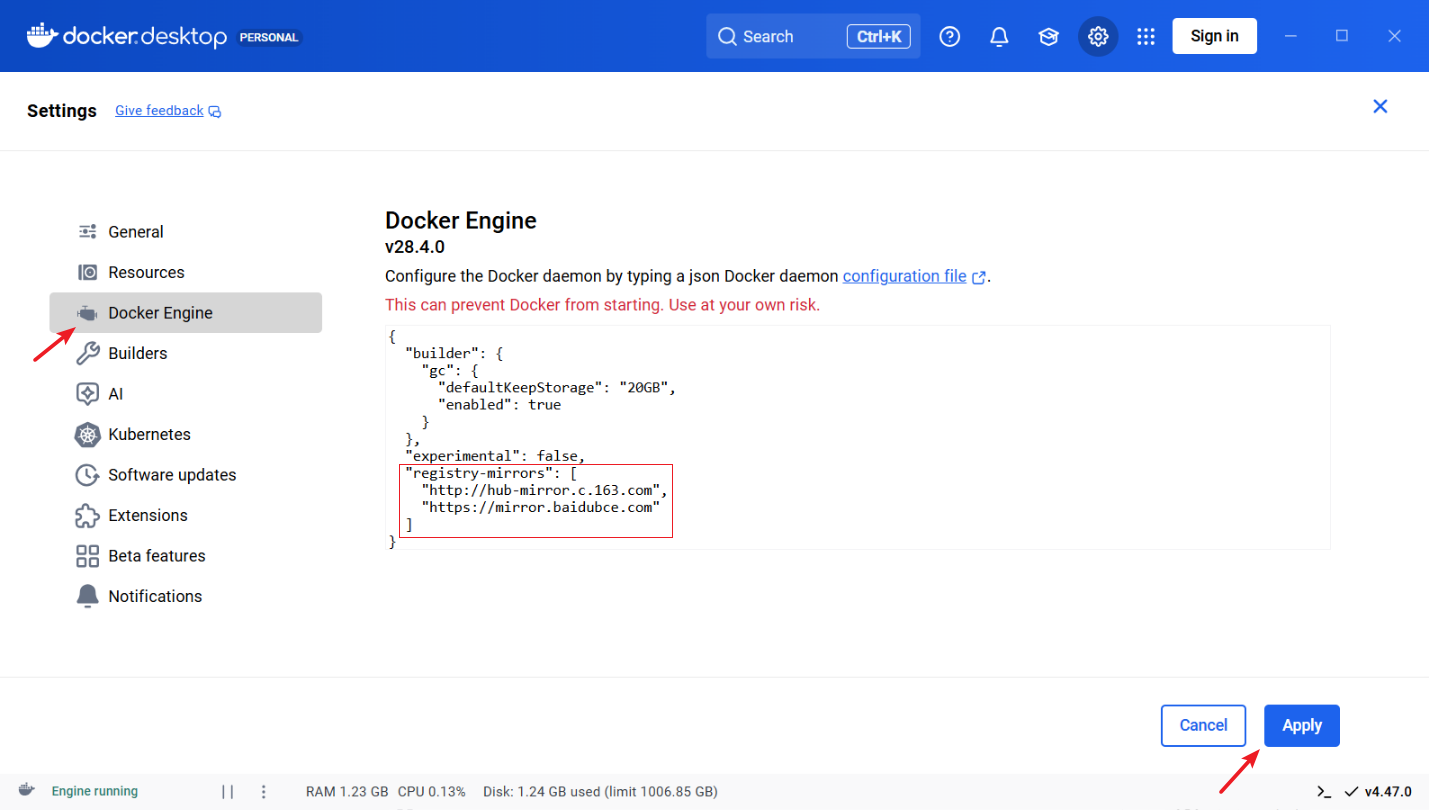Close Settings with the blue X
The image size is (1429, 810).
[x=1380, y=106]
